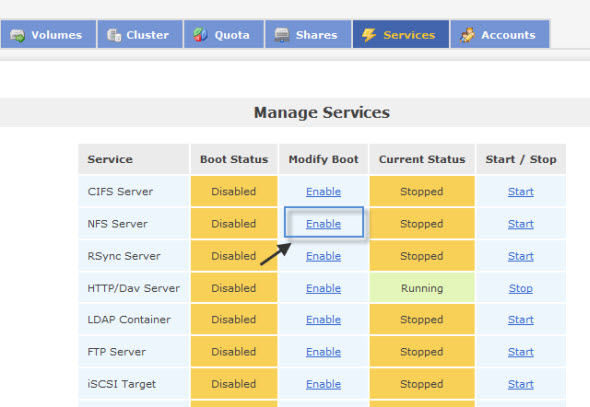The image size is (590, 407).
Task: Select the Current Status column header
Action: [422, 159]
